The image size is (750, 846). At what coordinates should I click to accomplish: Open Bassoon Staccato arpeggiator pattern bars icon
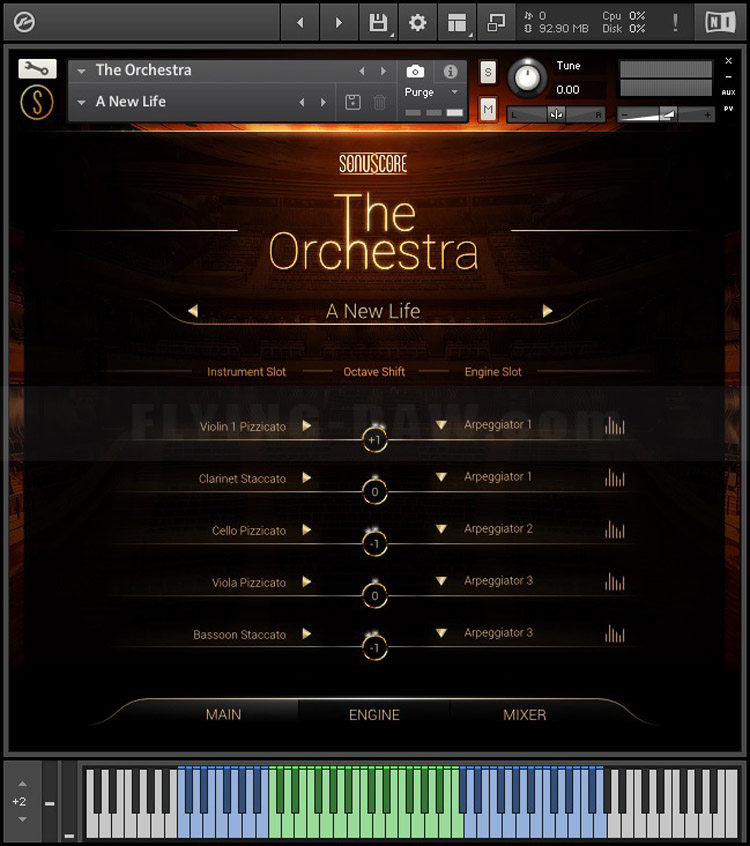tap(615, 633)
